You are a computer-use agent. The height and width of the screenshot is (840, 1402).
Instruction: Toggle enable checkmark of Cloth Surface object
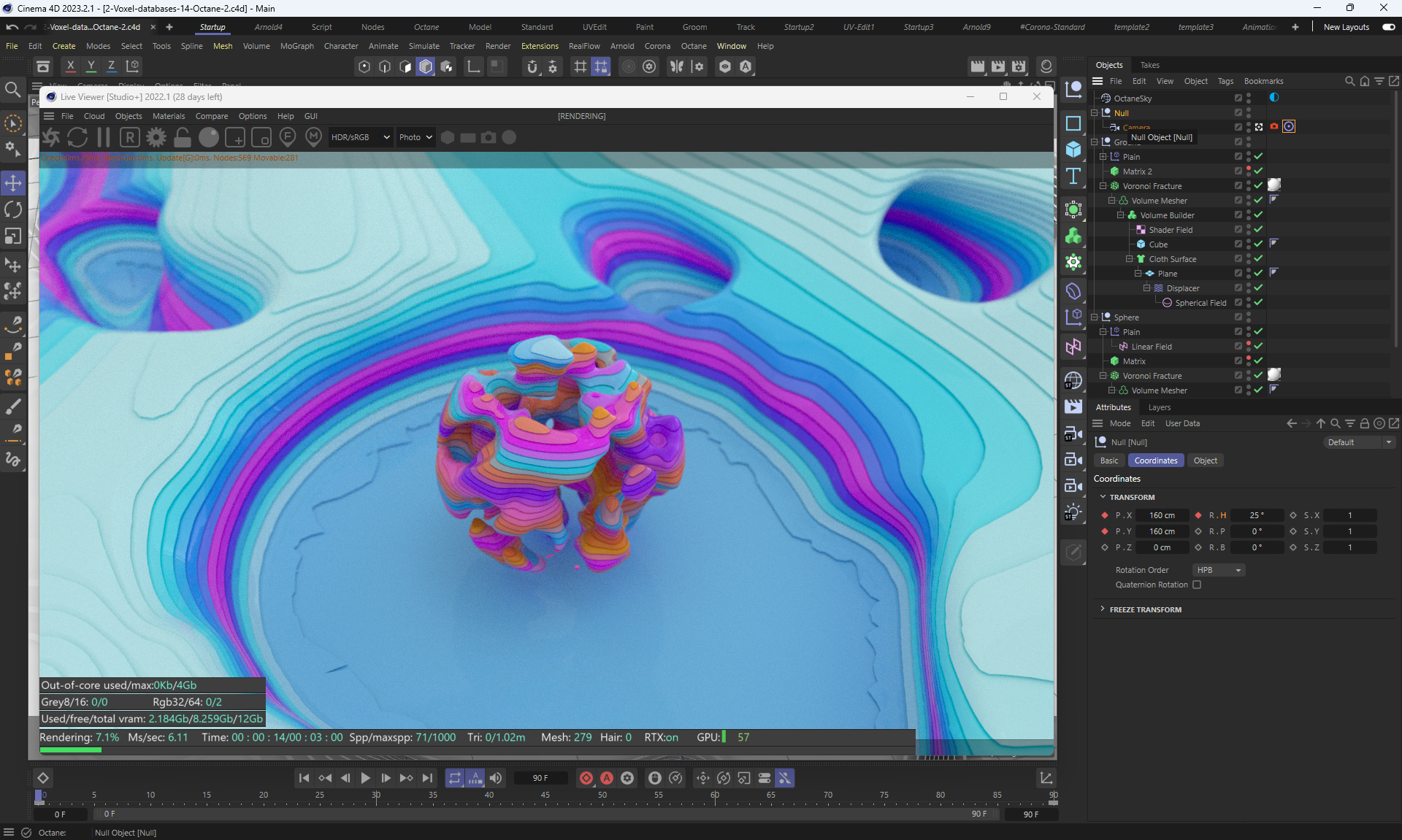(x=1258, y=258)
